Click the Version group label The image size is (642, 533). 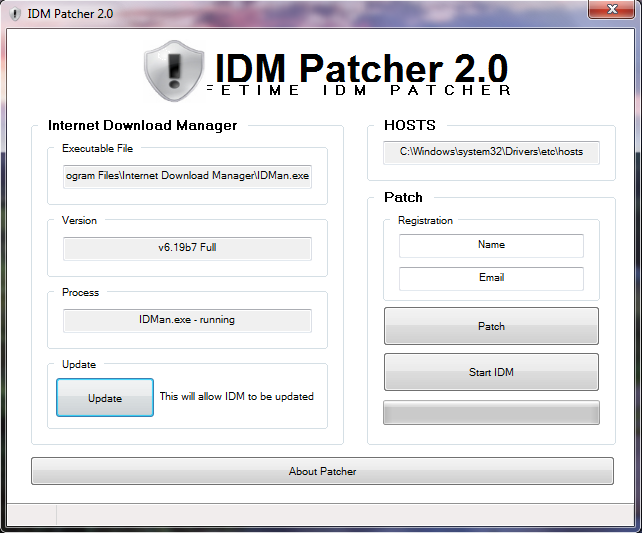tap(79, 220)
